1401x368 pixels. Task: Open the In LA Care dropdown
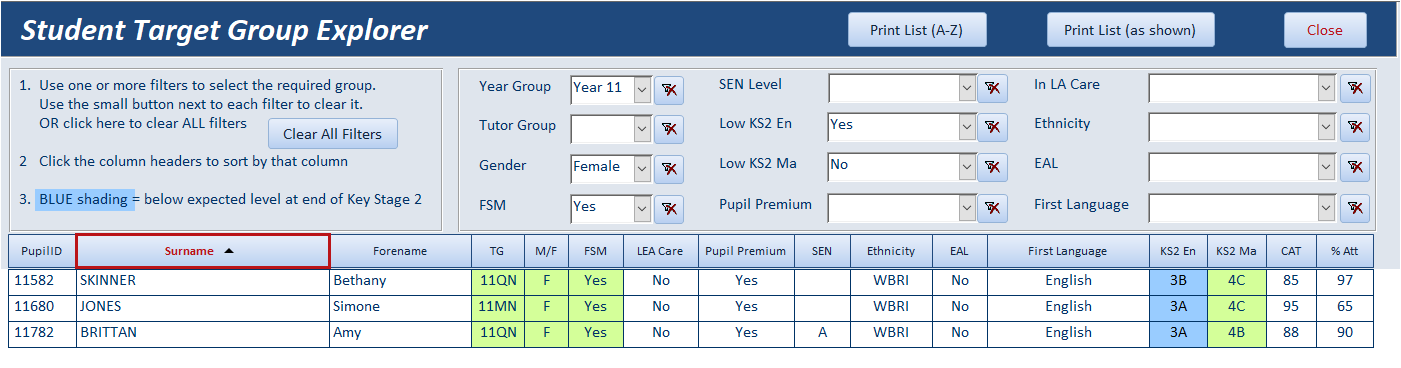point(1327,89)
